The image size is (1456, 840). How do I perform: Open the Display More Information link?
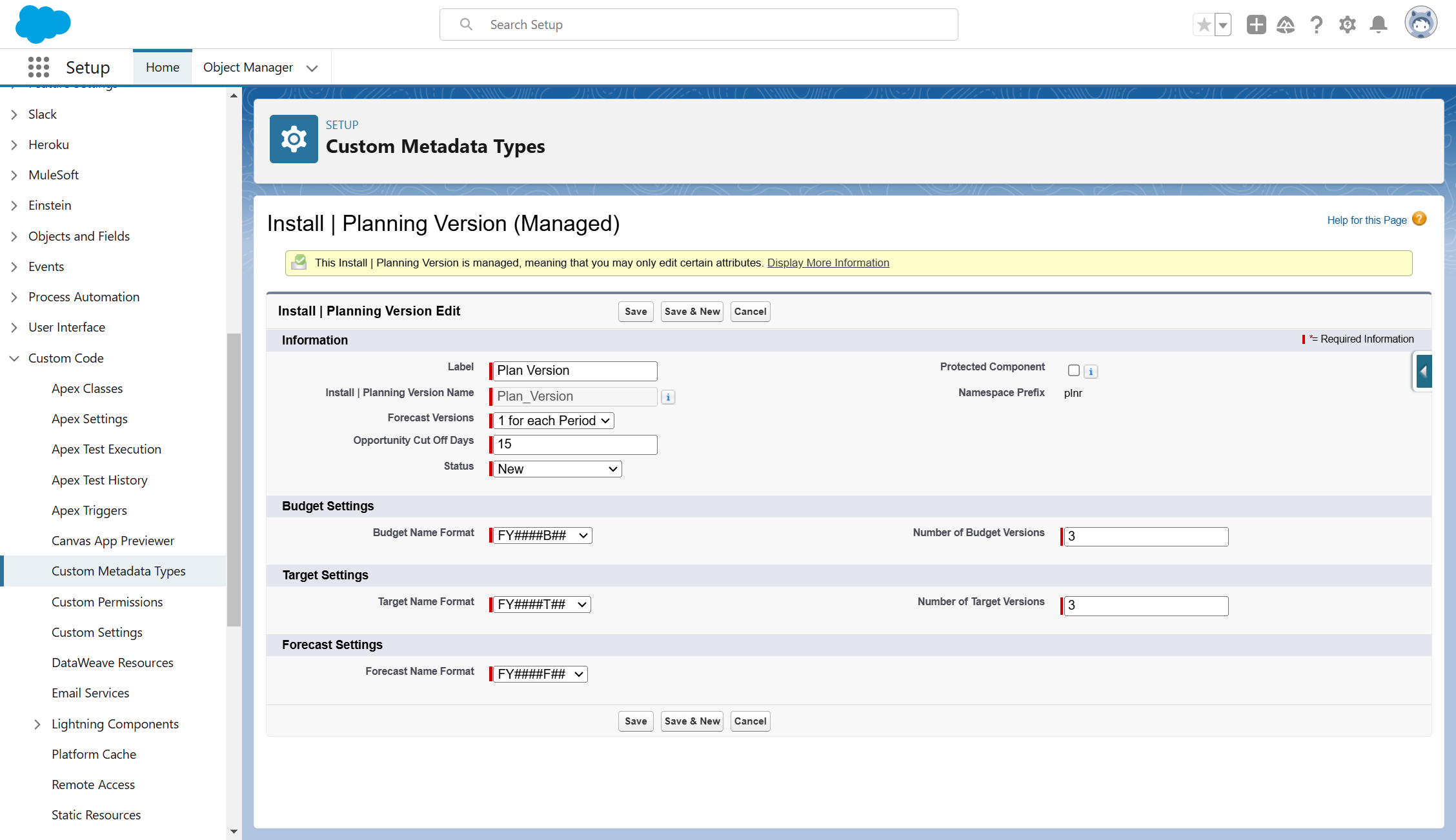(828, 263)
